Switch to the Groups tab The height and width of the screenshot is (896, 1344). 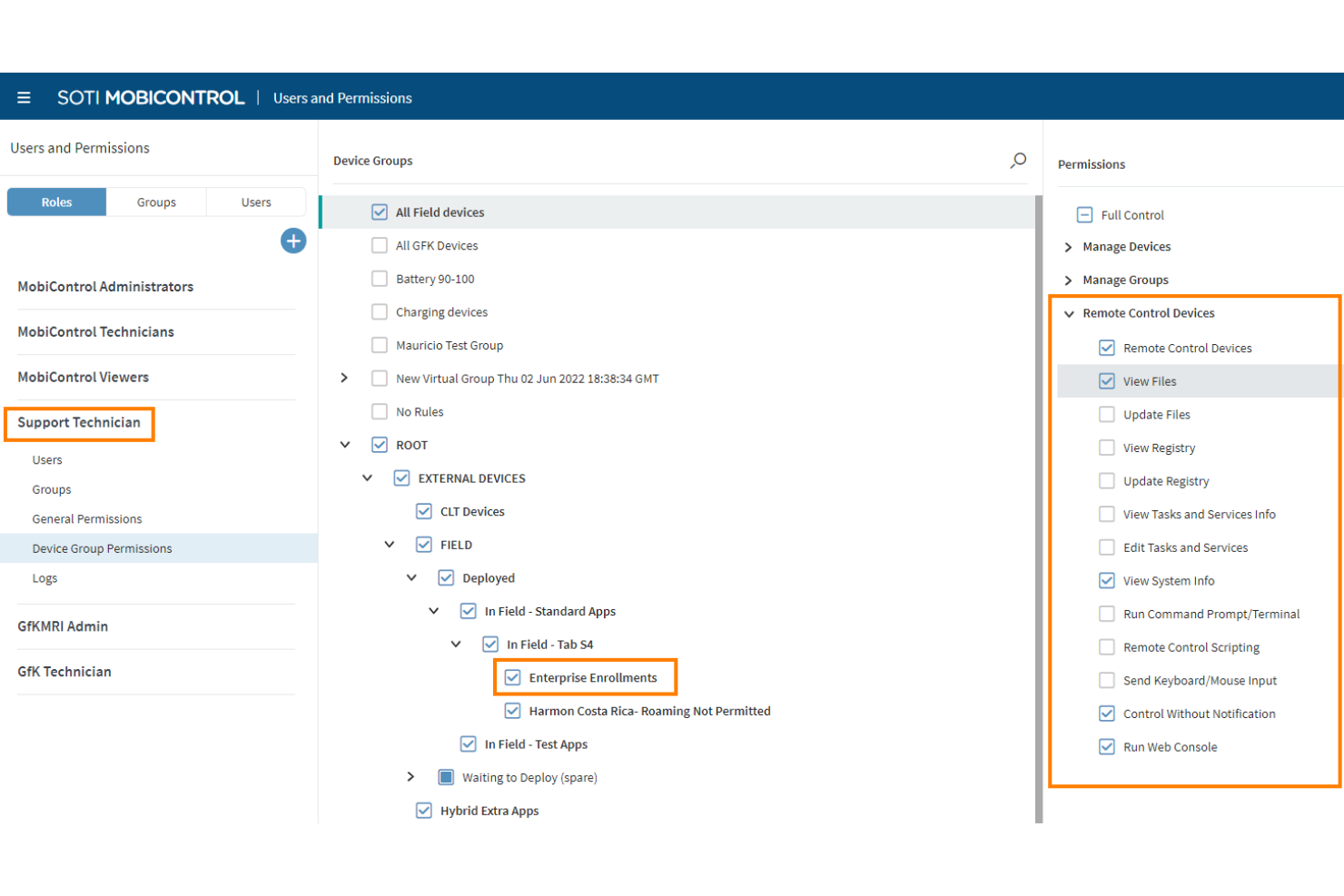[x=156, y=202]
